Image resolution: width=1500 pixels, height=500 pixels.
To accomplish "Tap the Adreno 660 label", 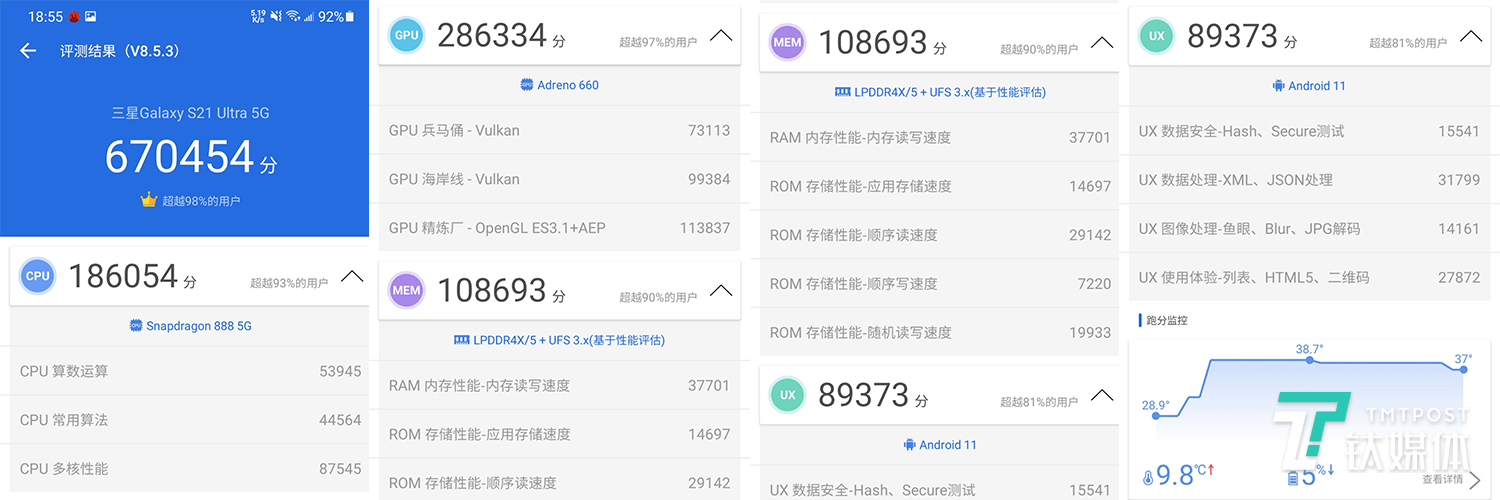I will 568,85.
